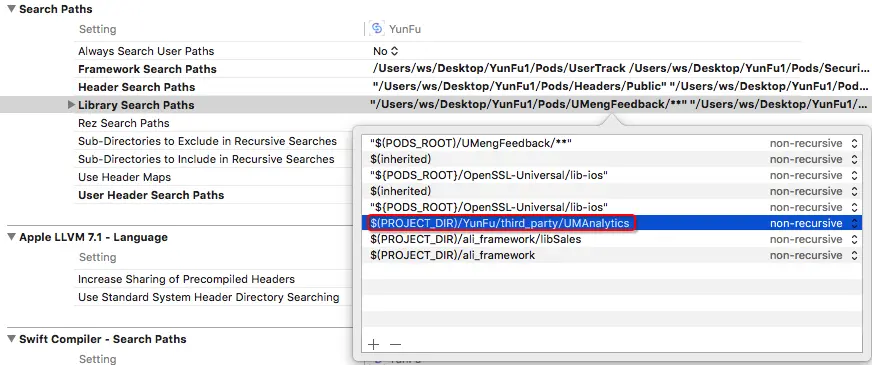The height and width of the screenshot is (365, 872).
Task: Click the Header Search Paths value
Action: click(x=621, y=87)
